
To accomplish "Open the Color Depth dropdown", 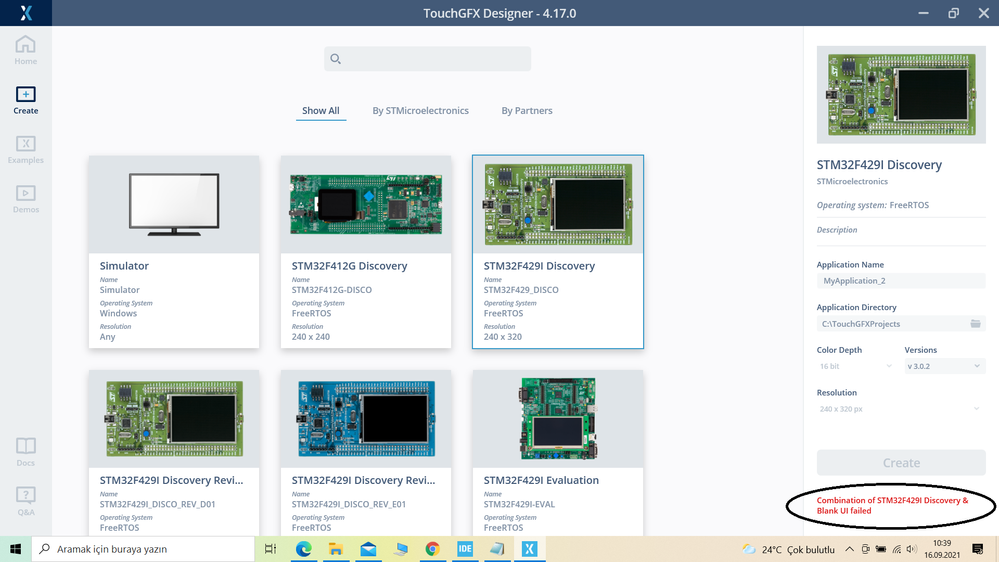I will click(x=856, y=366).
